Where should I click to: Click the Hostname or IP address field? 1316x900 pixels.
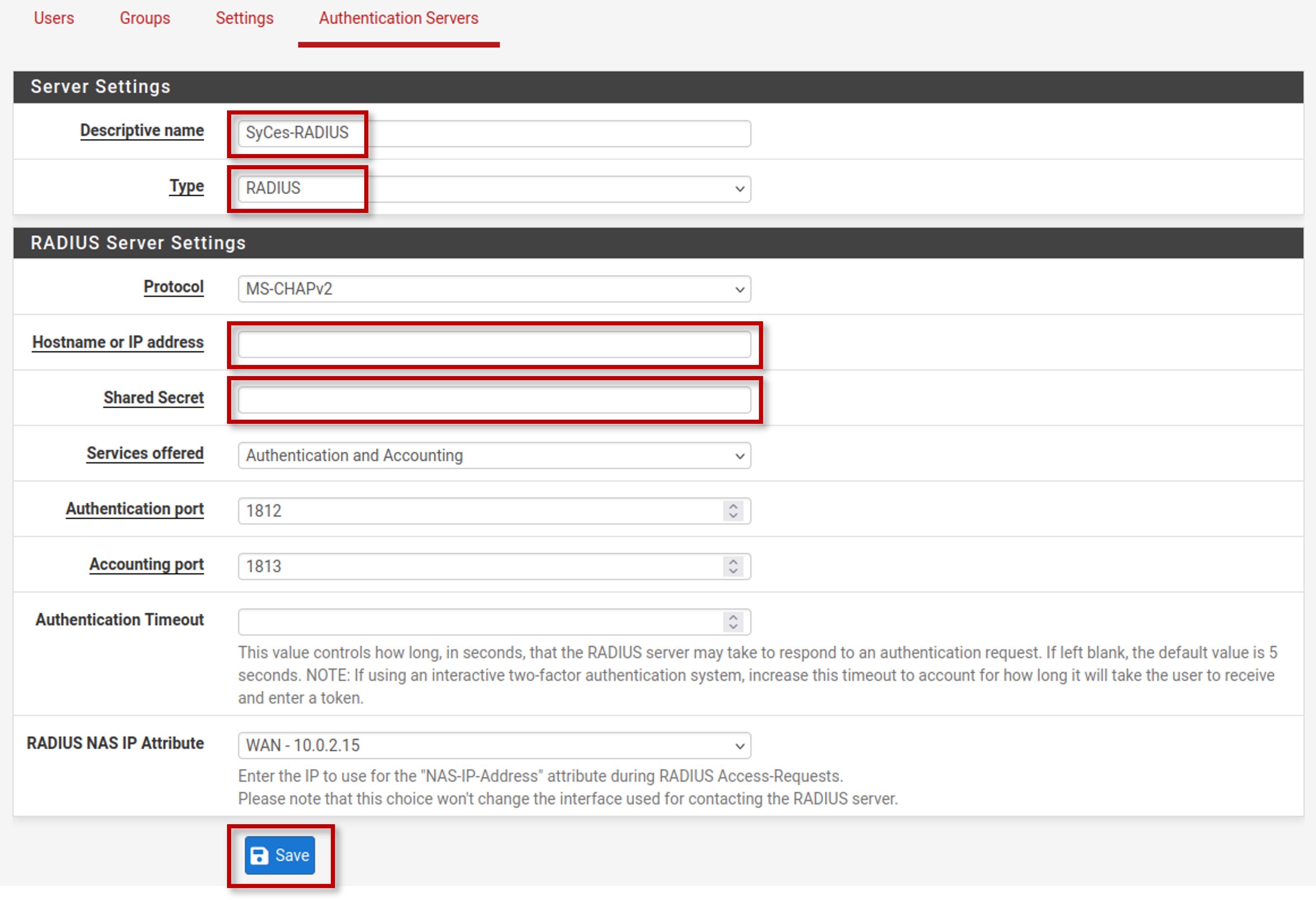[494, 345]
